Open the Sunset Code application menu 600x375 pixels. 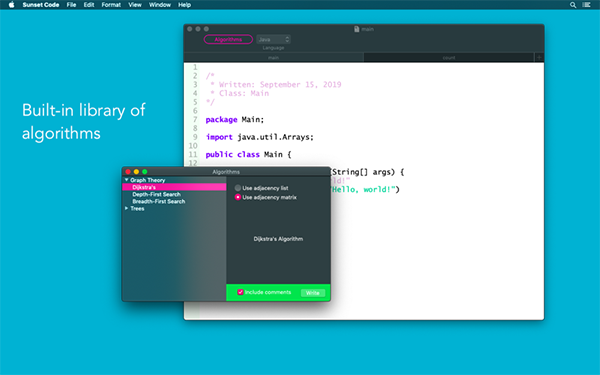click(x=41, y=5)
